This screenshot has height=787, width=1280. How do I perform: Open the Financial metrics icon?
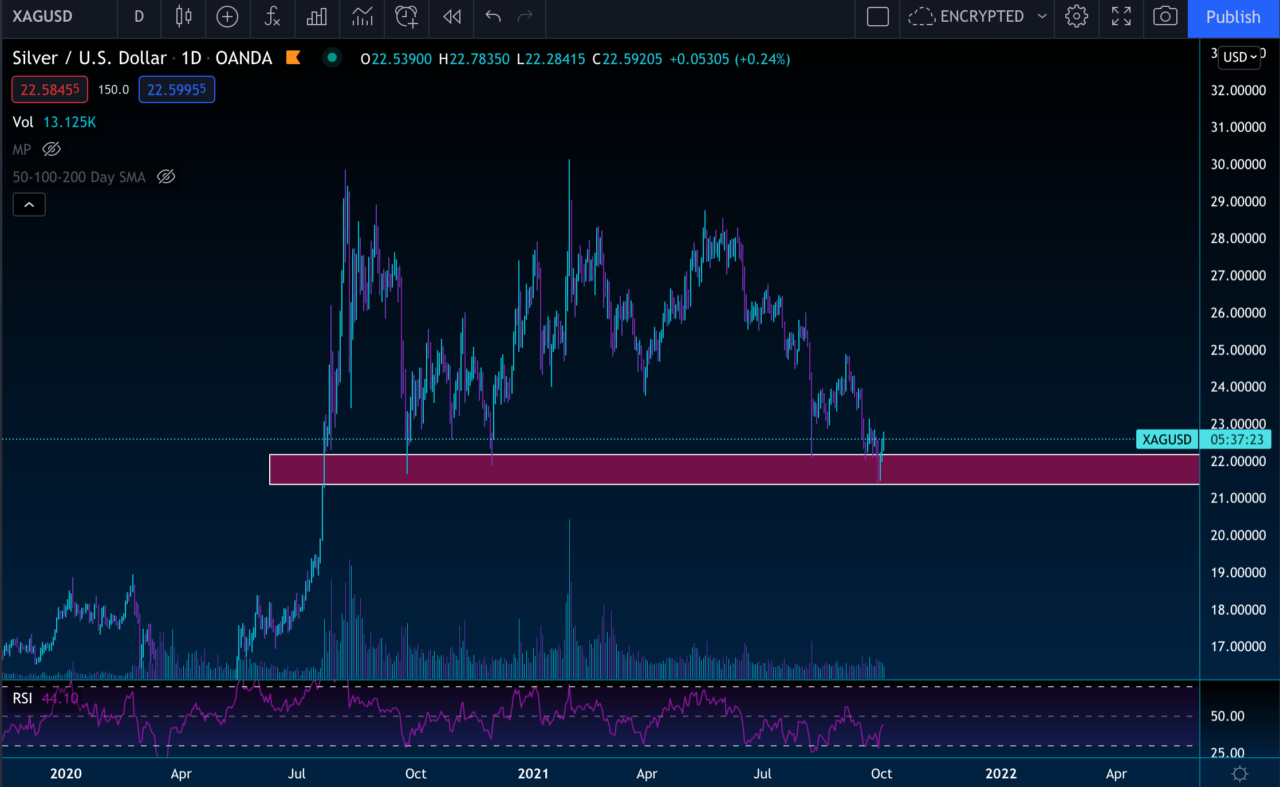point(317,17)
